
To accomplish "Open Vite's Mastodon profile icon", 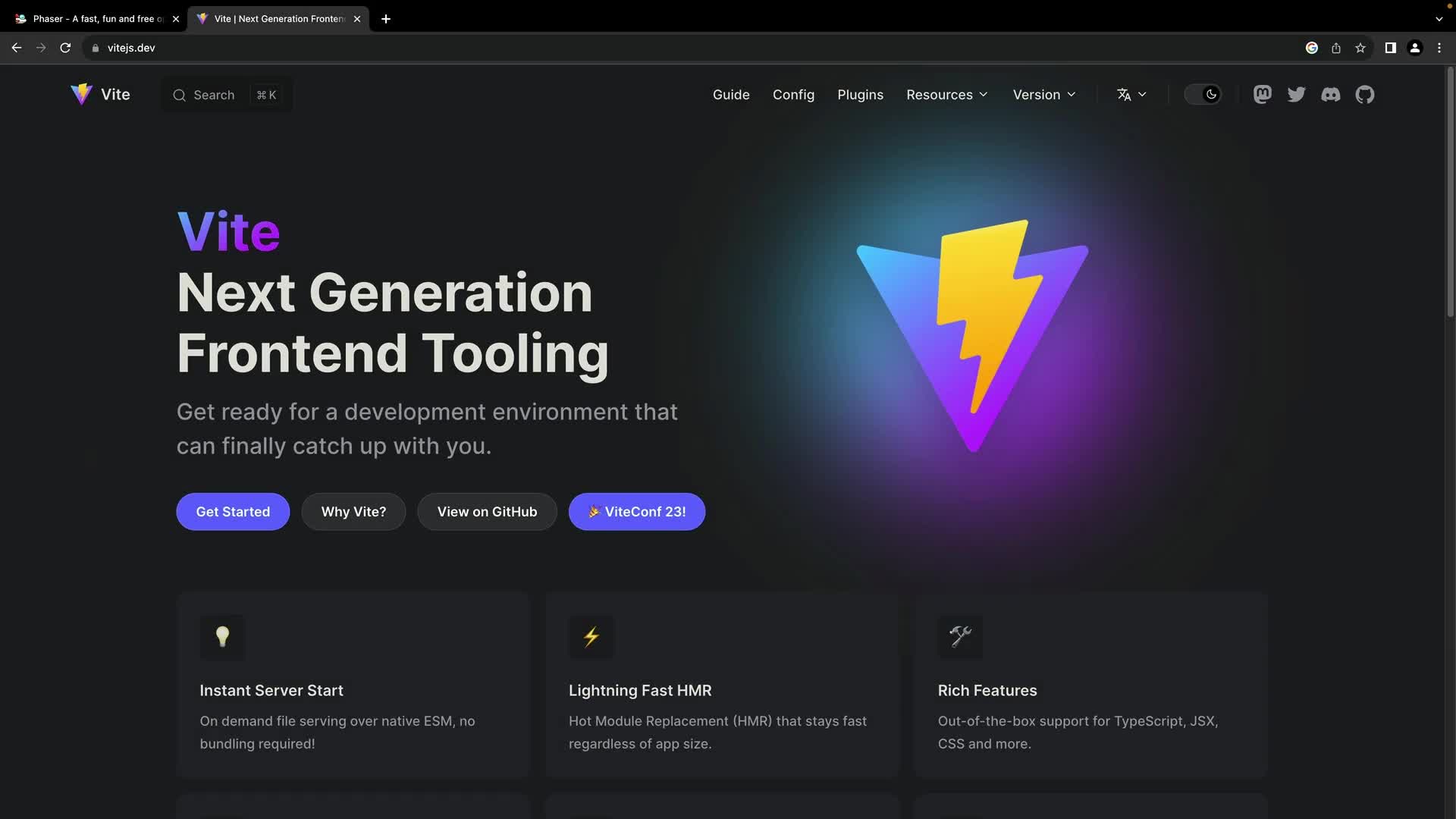I will tap(1262, 94).
